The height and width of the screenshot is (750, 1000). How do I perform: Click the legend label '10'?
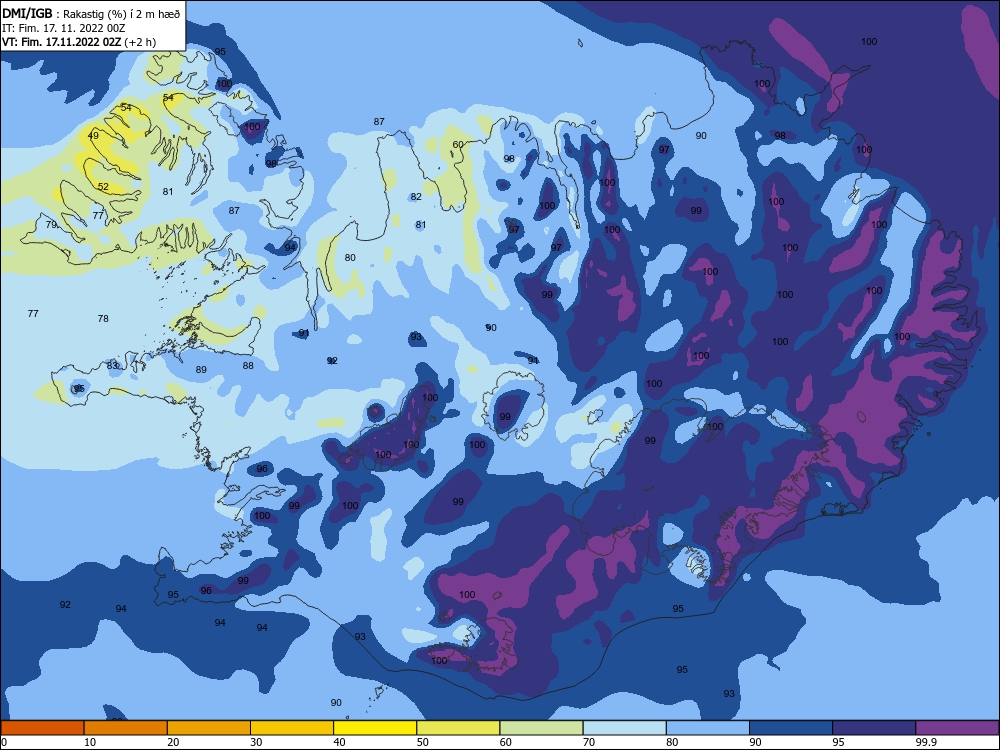(x=90, y=742)
